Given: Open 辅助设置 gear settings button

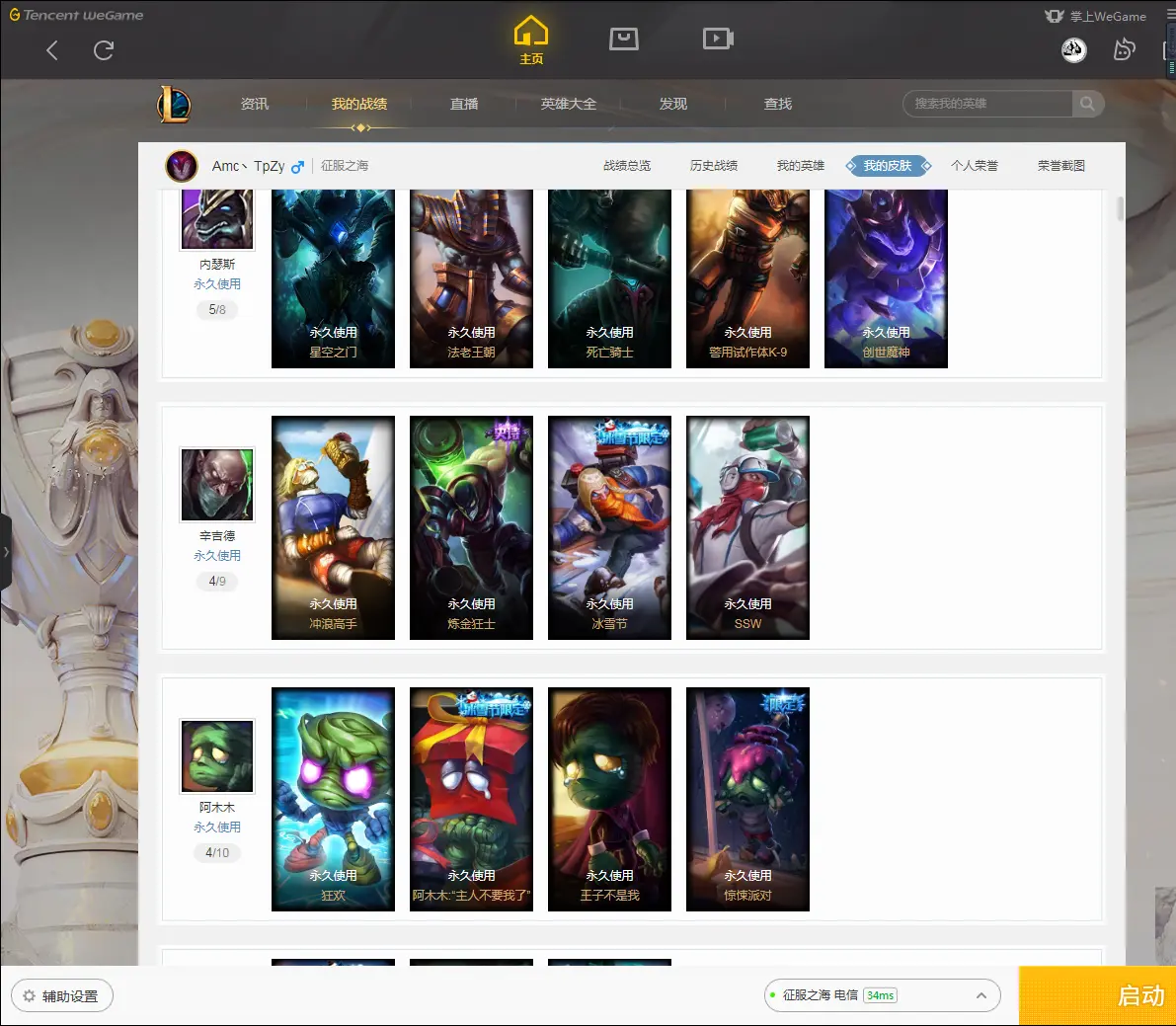Looking at the screenshot, I should pos(62,996).
